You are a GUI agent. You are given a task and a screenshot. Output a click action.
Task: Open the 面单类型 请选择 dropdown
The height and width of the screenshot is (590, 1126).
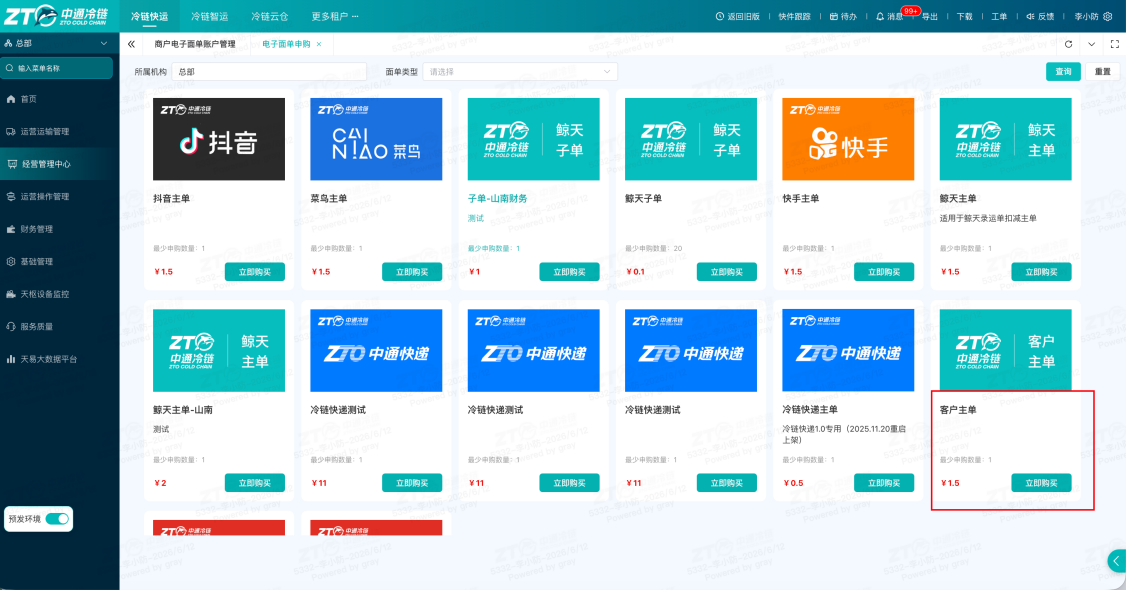519,72
